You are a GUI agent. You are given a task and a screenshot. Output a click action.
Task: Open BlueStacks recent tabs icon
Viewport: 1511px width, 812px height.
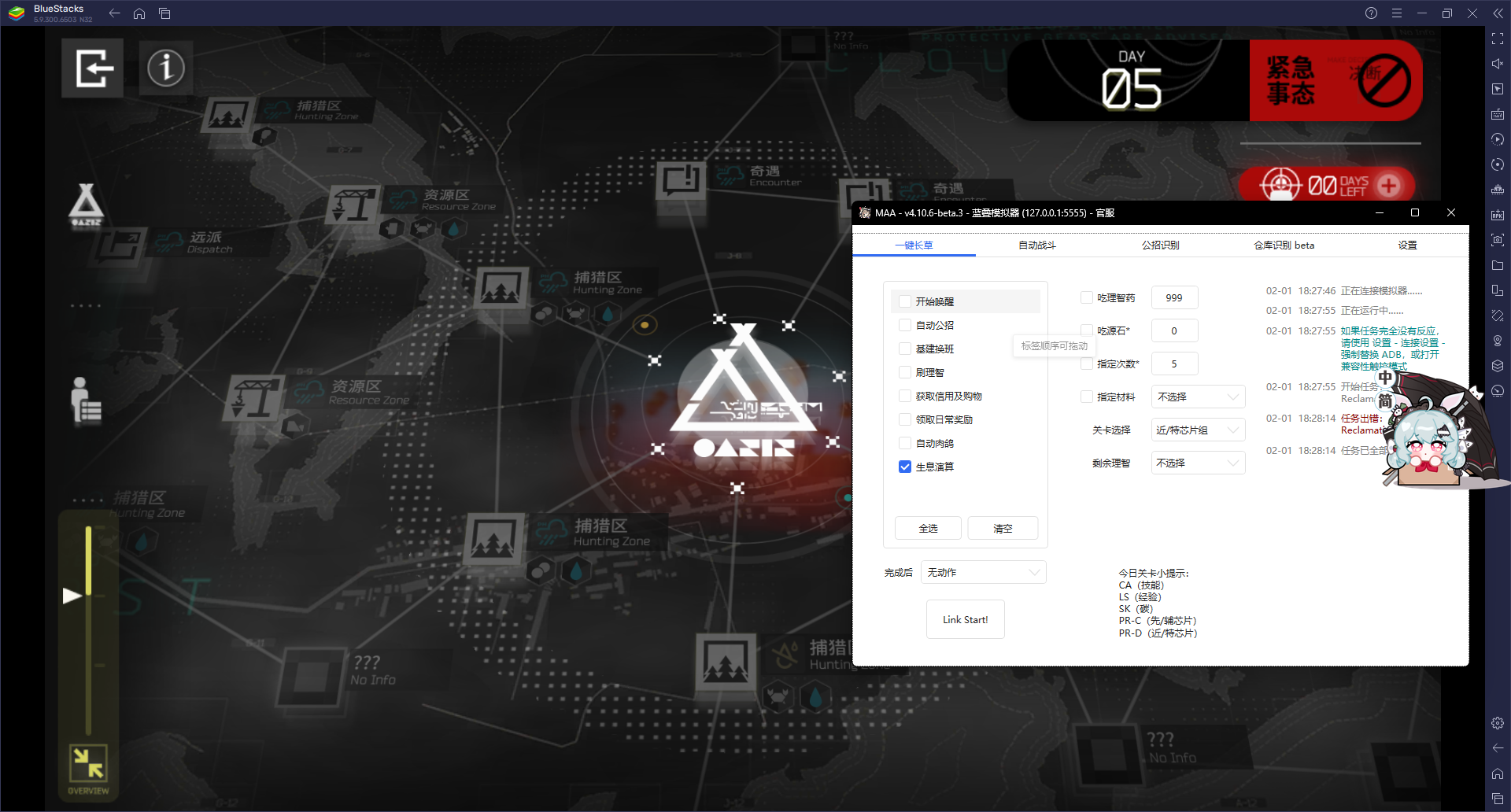[x=164, y=13]
